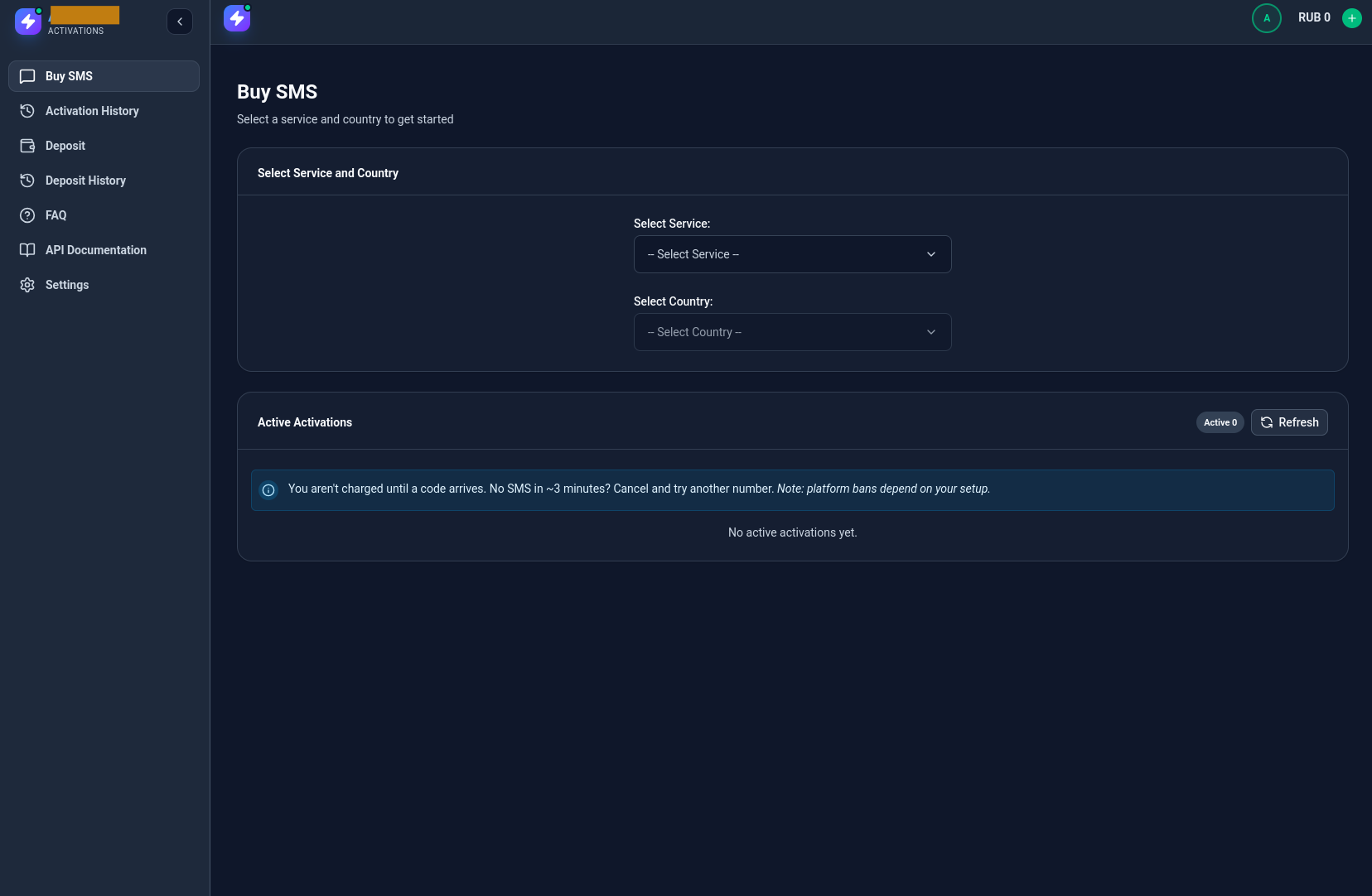The width and height of the screenshot is (1372, 896).
Task: Click the info icon in the notice banner
Action: point(268,490)
